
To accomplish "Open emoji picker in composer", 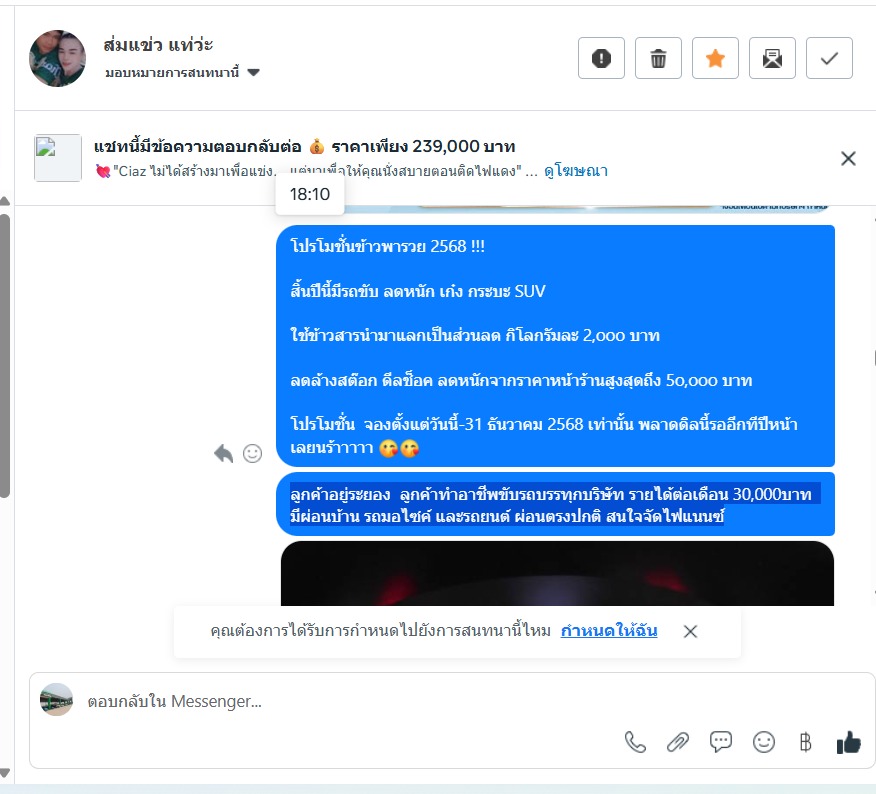I will [x=764, y=742].
